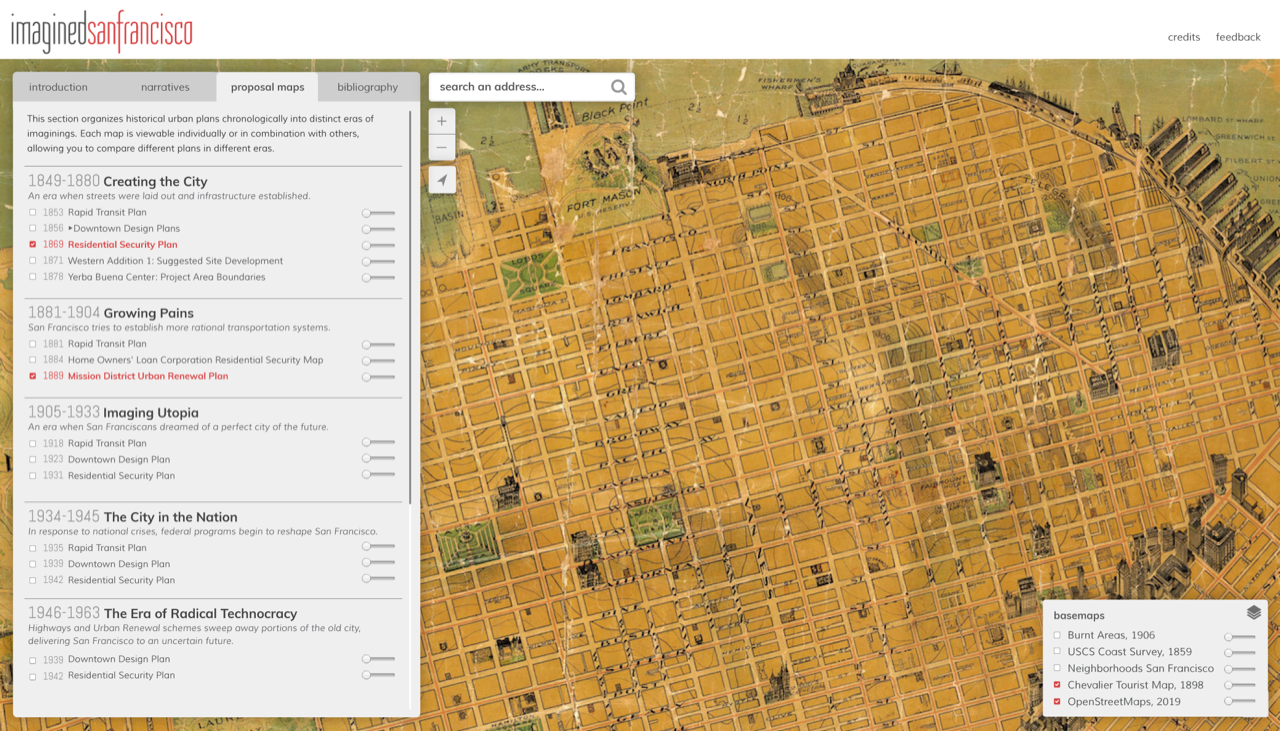
Task: Disable the Chevalier Tourist Map, 1898 basemap
Action: point(1058,685)
